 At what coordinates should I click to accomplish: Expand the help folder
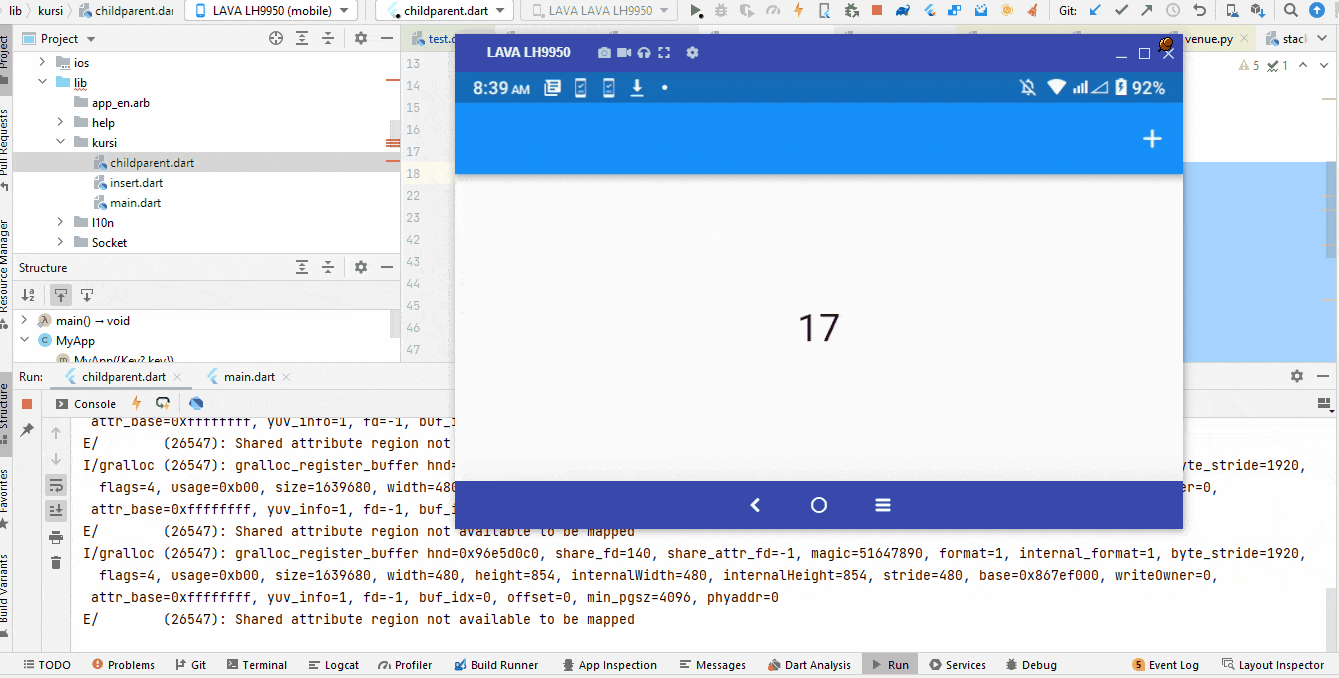(x=60, y=122)
